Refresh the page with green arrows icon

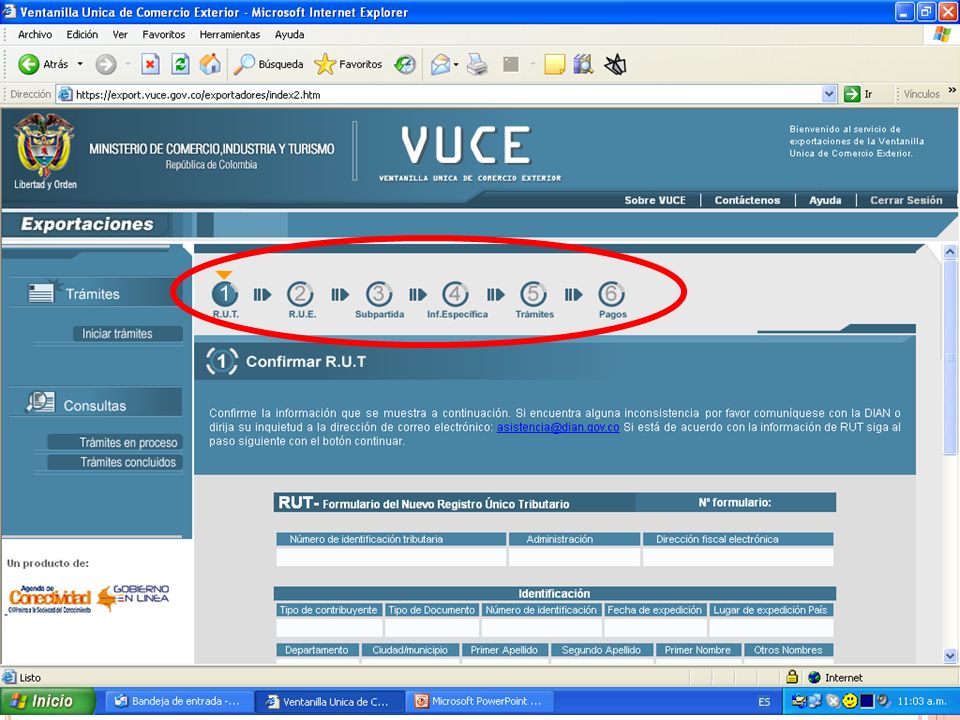180,64
